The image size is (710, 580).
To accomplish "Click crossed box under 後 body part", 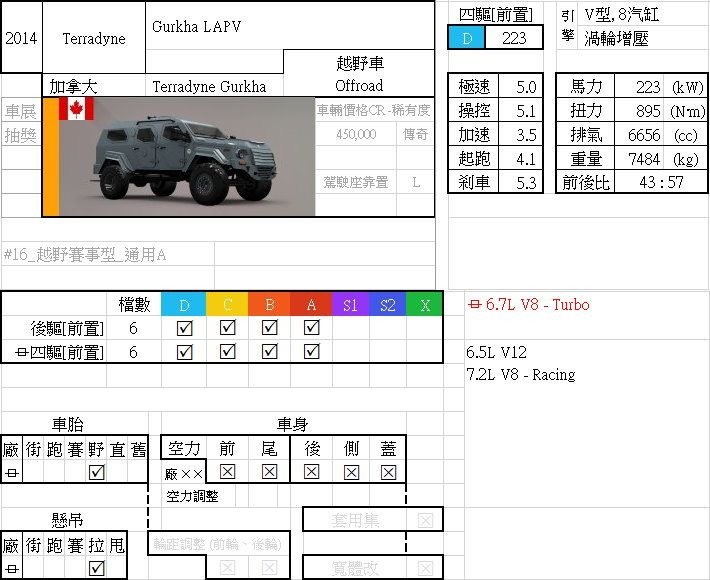I will tap(312, 472).
